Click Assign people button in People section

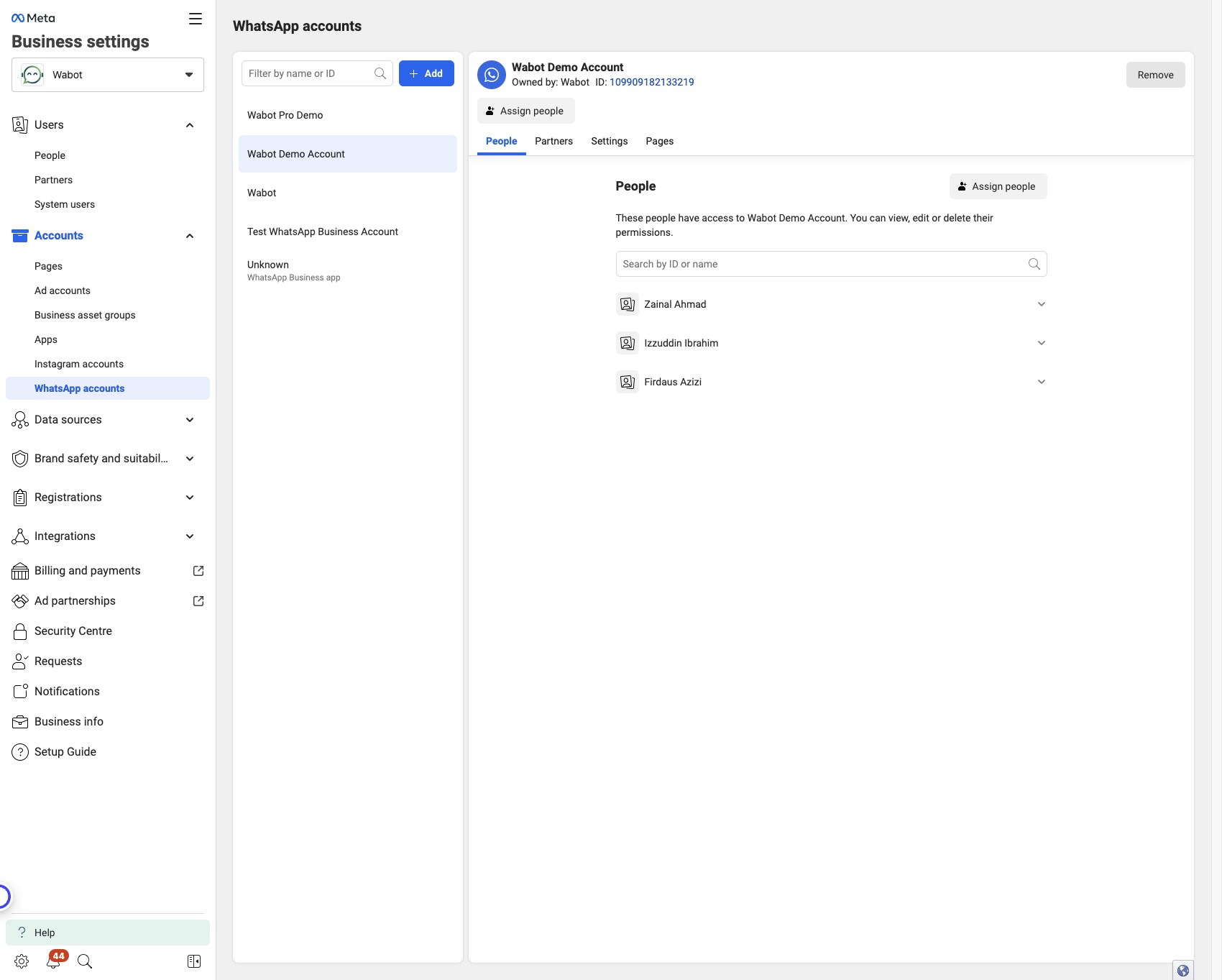[x=998, y=186]
